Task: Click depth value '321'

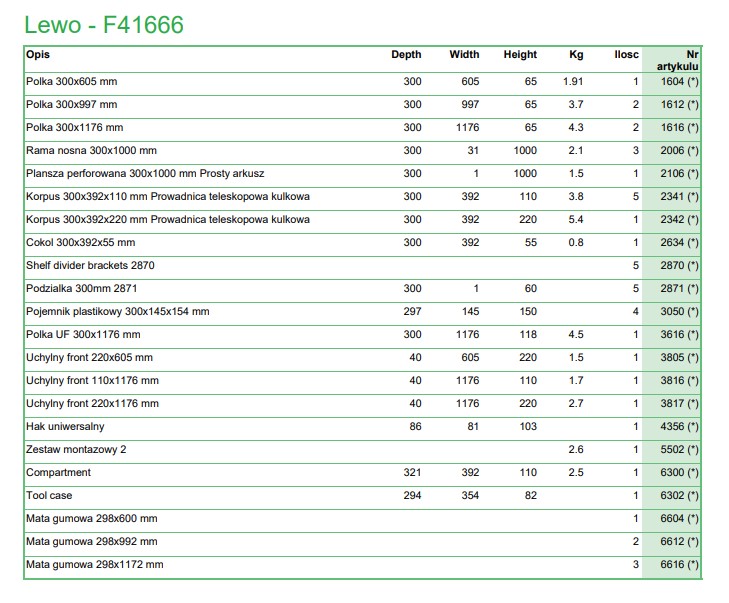Action: (x=412, y=473)
